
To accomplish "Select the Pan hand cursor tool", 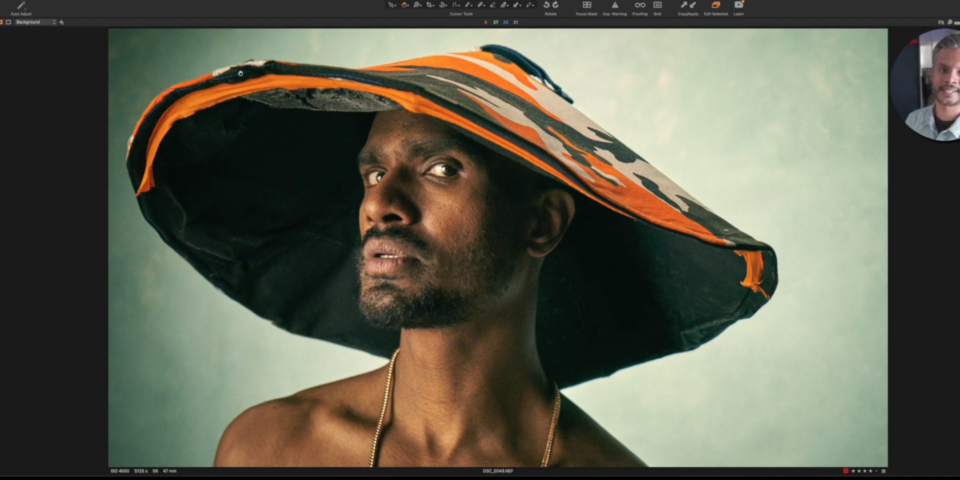I will (404, 5).
